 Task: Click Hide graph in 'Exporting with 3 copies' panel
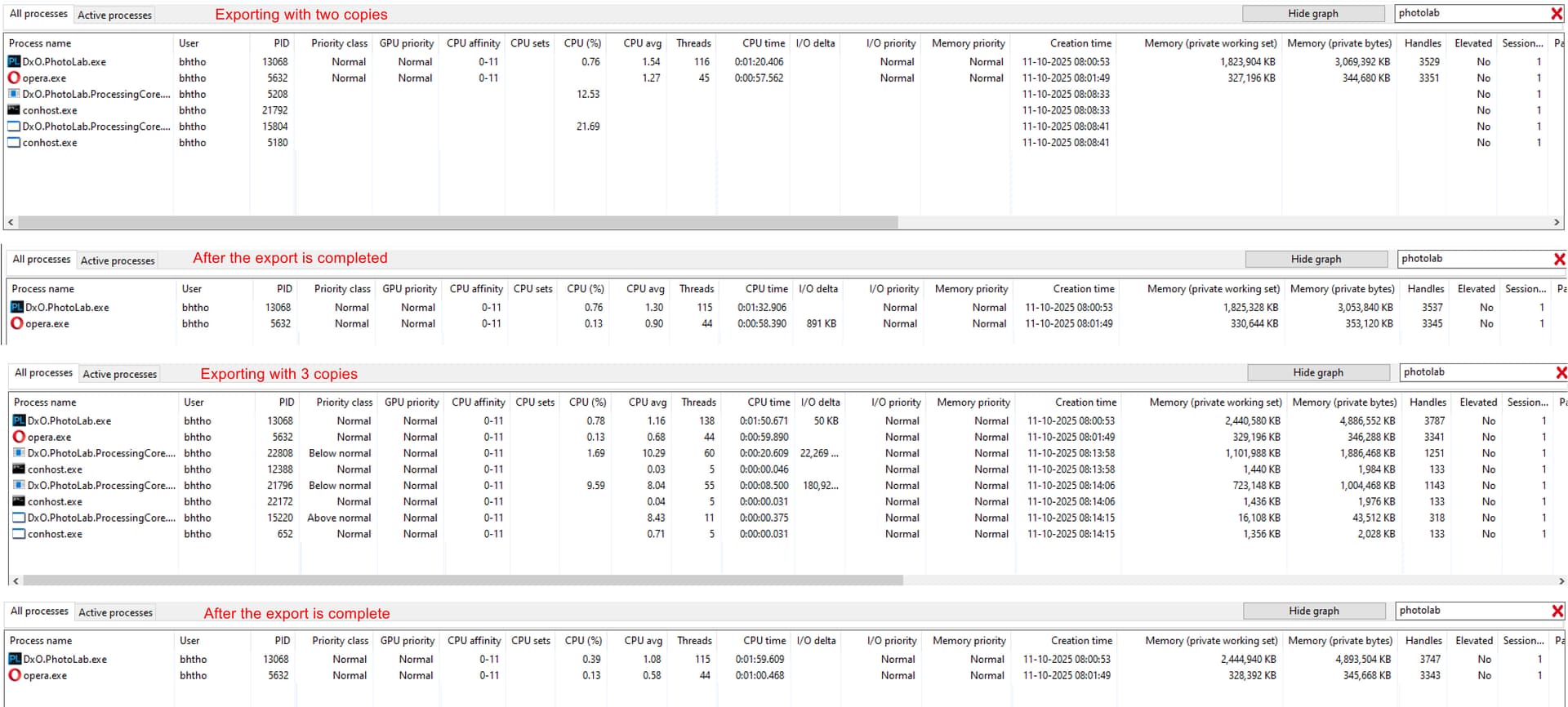point(1317,372)
